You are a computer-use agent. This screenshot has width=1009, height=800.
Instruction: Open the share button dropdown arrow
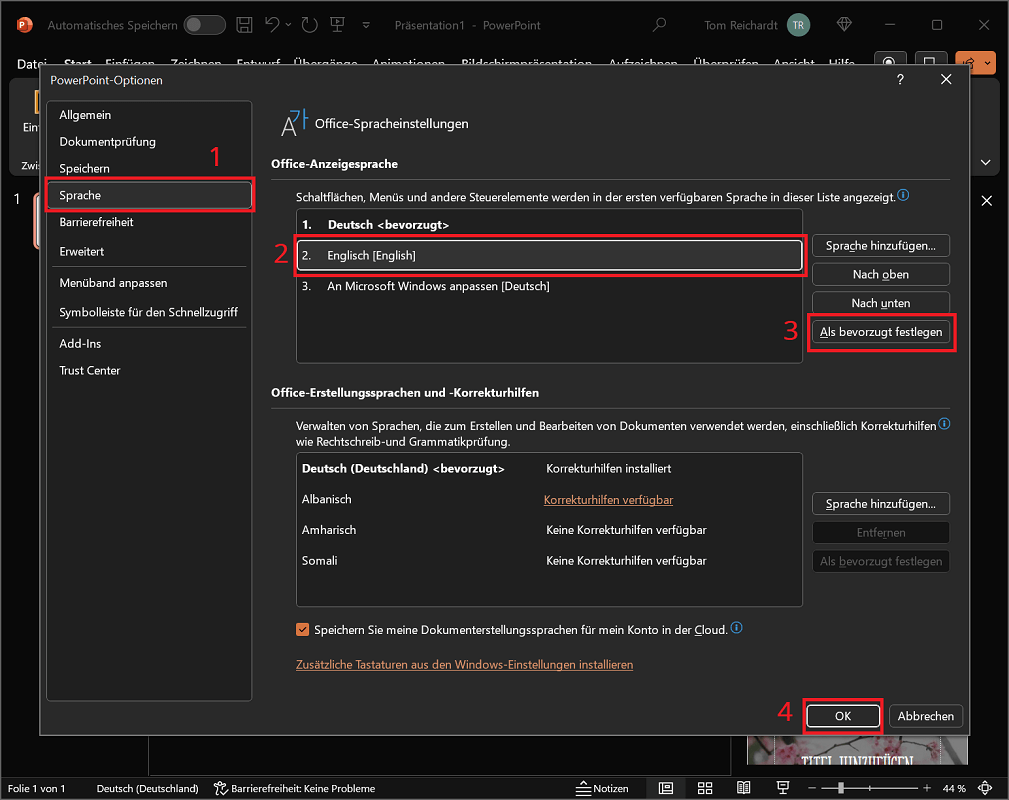click(988, 63)
